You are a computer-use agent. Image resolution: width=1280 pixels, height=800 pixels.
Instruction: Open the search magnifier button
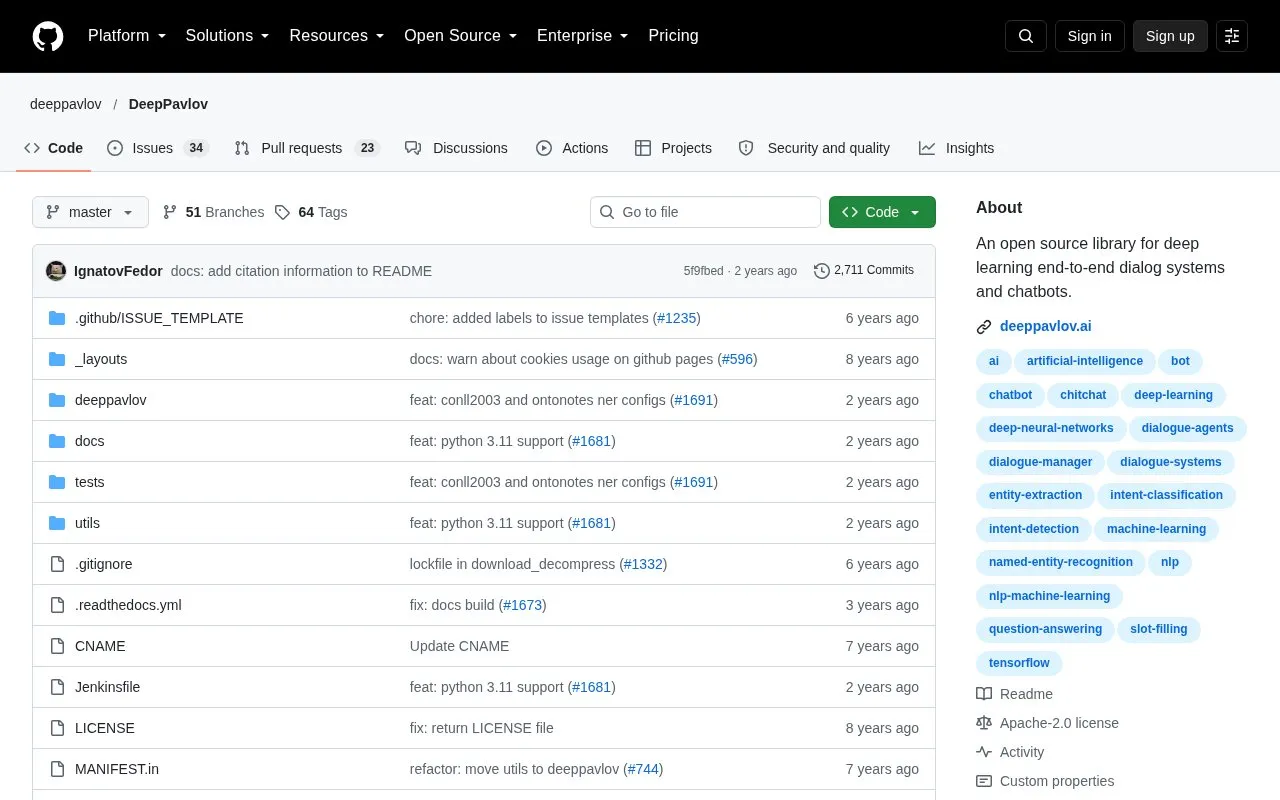[x=1026, y=36]
